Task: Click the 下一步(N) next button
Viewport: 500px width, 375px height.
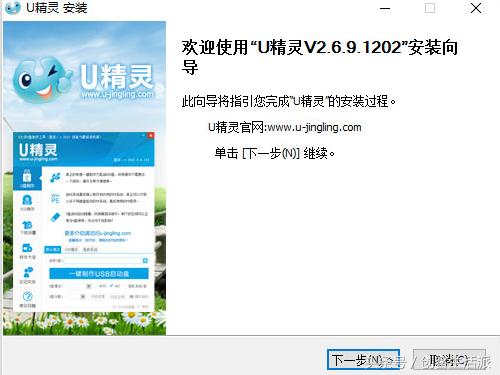Action: point(363,360)
